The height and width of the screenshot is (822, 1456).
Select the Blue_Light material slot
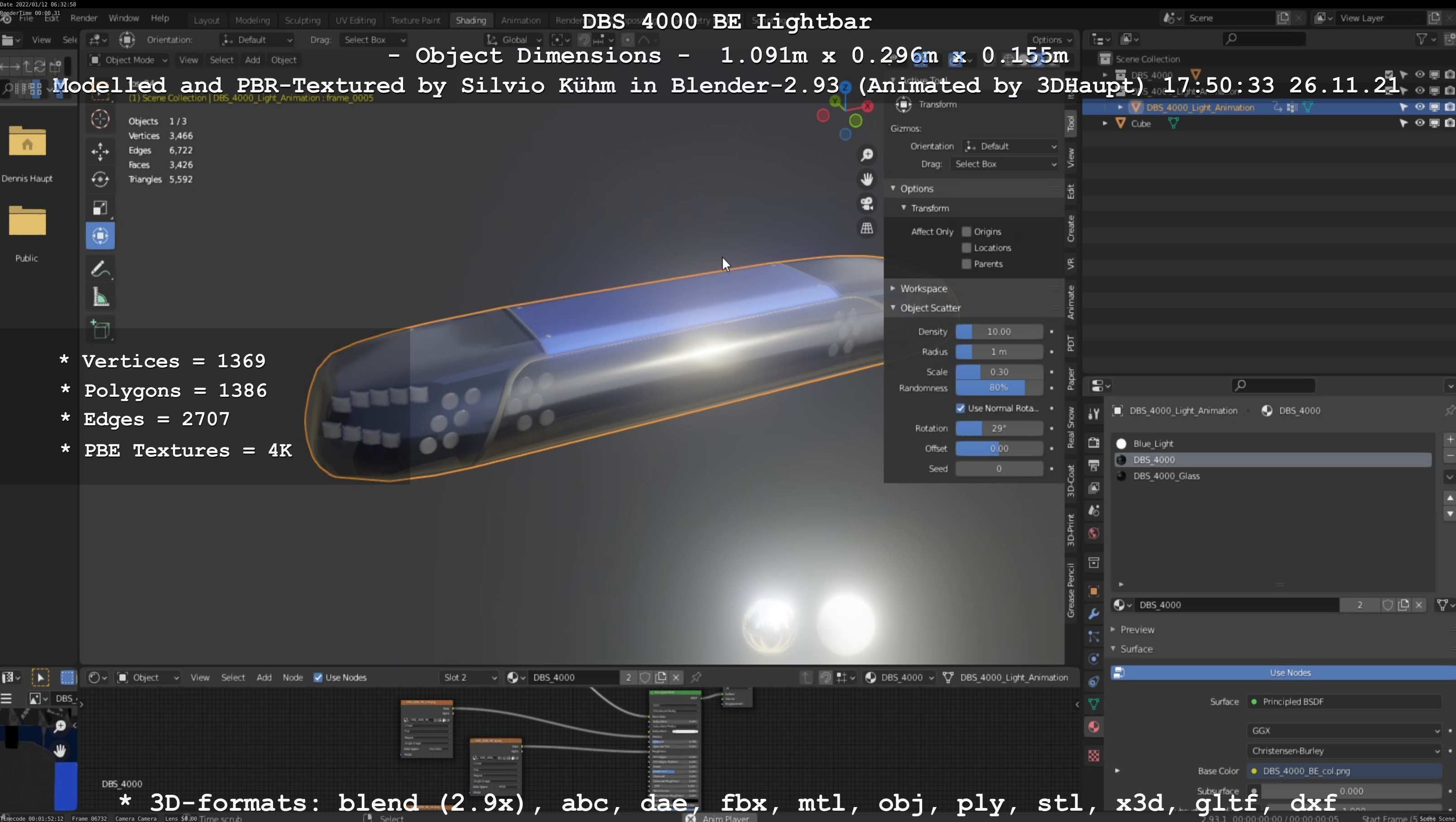tap(1272, 444)
